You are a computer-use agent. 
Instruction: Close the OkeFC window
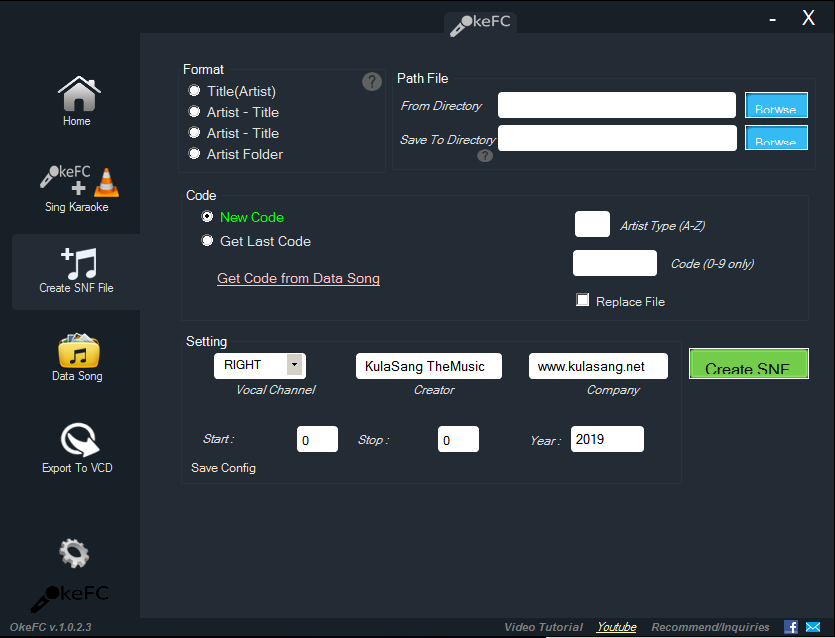tap(808, 18)
